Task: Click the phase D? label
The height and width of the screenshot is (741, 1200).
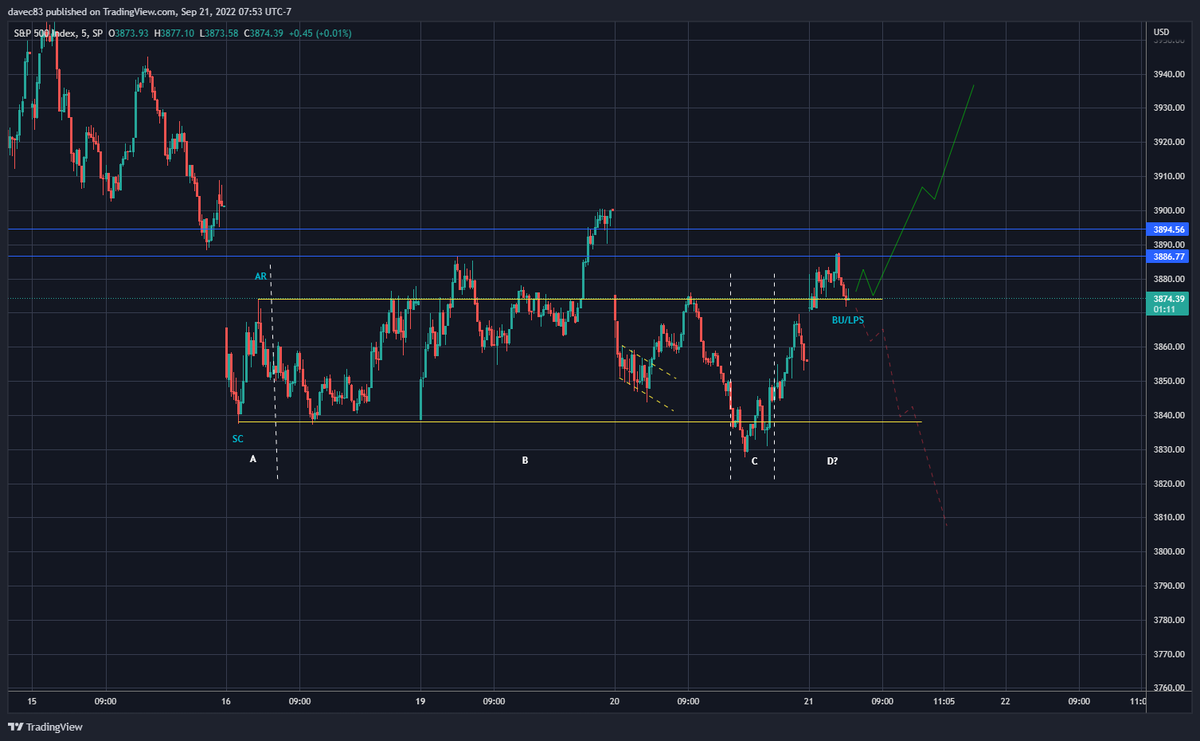Action: pyautogui.click(x=832, y=460)
